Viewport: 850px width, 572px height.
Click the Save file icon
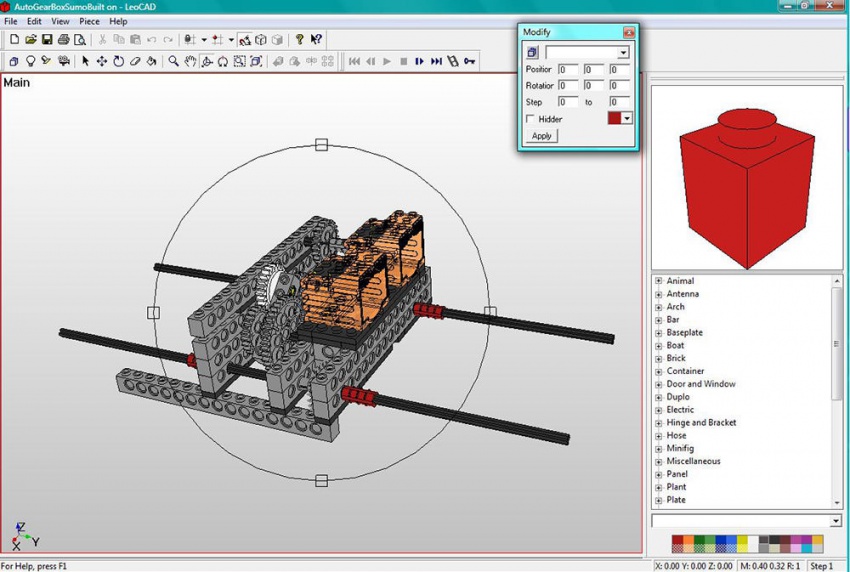point(47,40)
